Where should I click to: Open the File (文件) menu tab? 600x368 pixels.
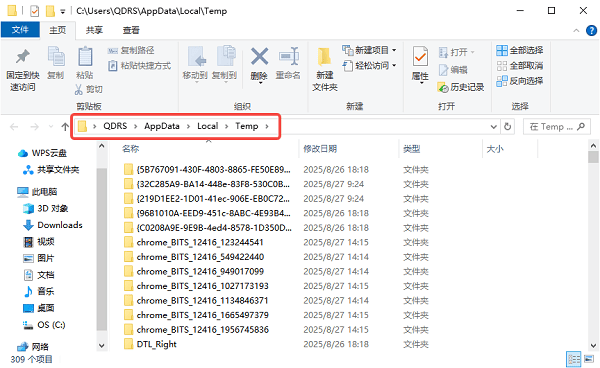coord(20,29)
